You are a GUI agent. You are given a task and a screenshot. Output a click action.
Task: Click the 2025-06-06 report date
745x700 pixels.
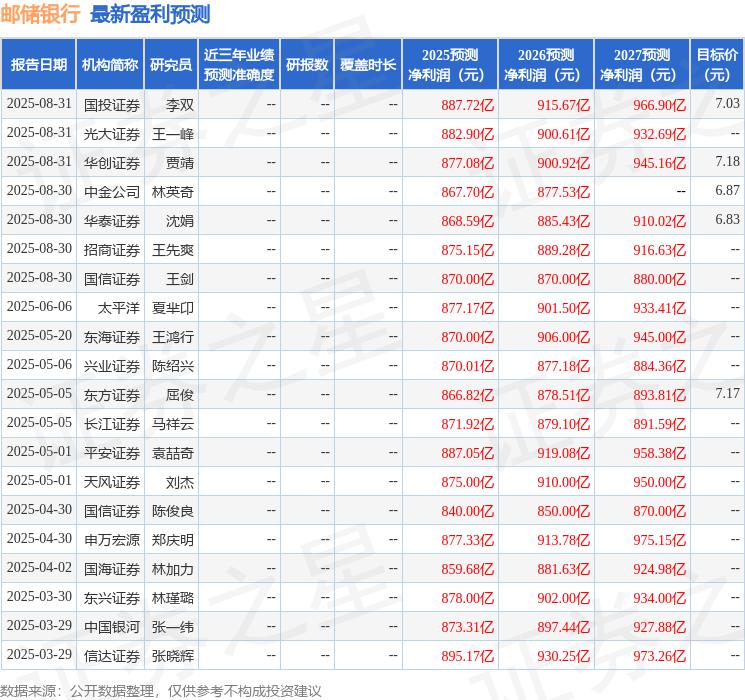point(39,307)
